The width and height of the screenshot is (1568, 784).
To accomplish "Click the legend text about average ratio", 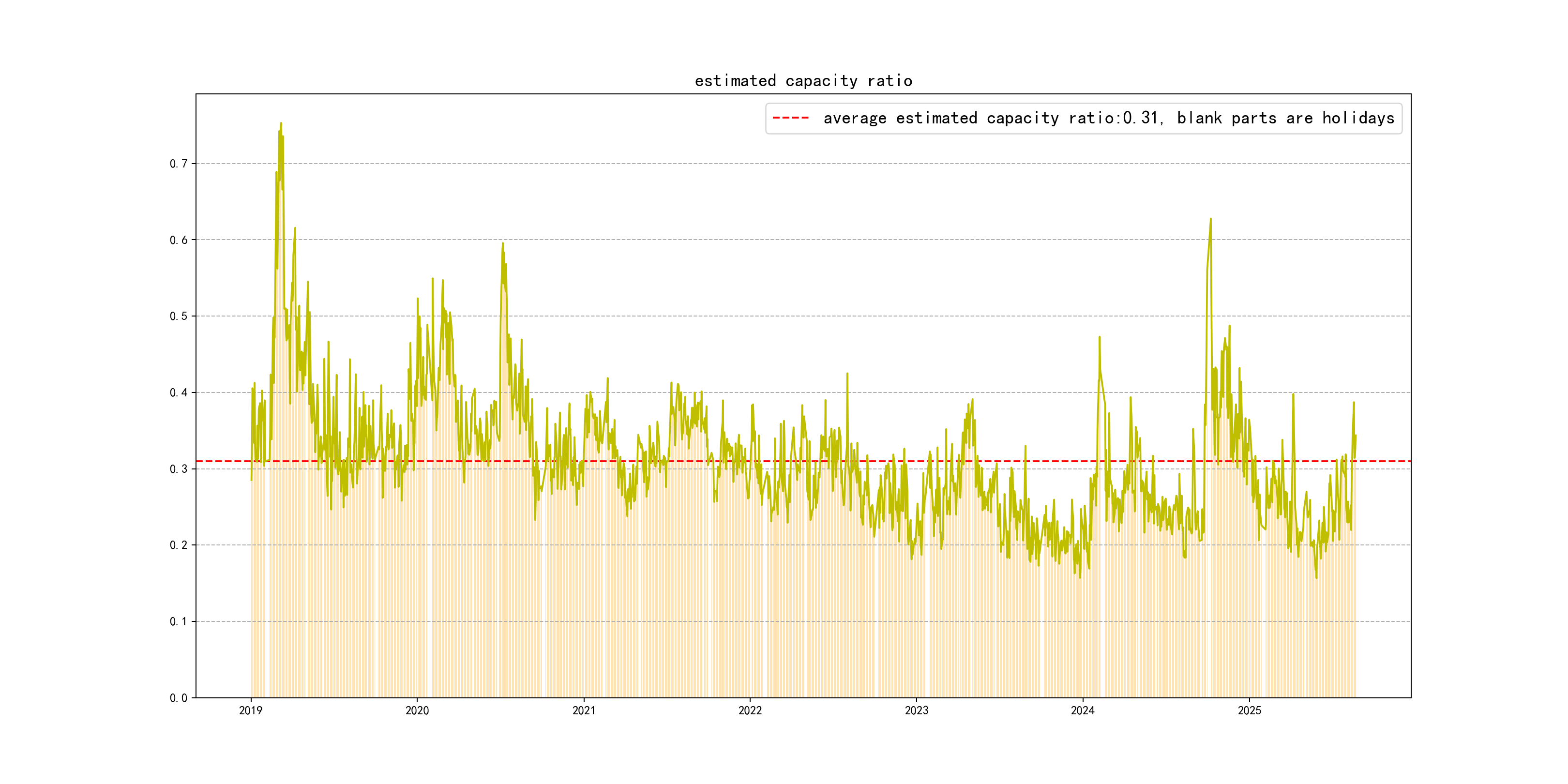I will [1108, 118].
